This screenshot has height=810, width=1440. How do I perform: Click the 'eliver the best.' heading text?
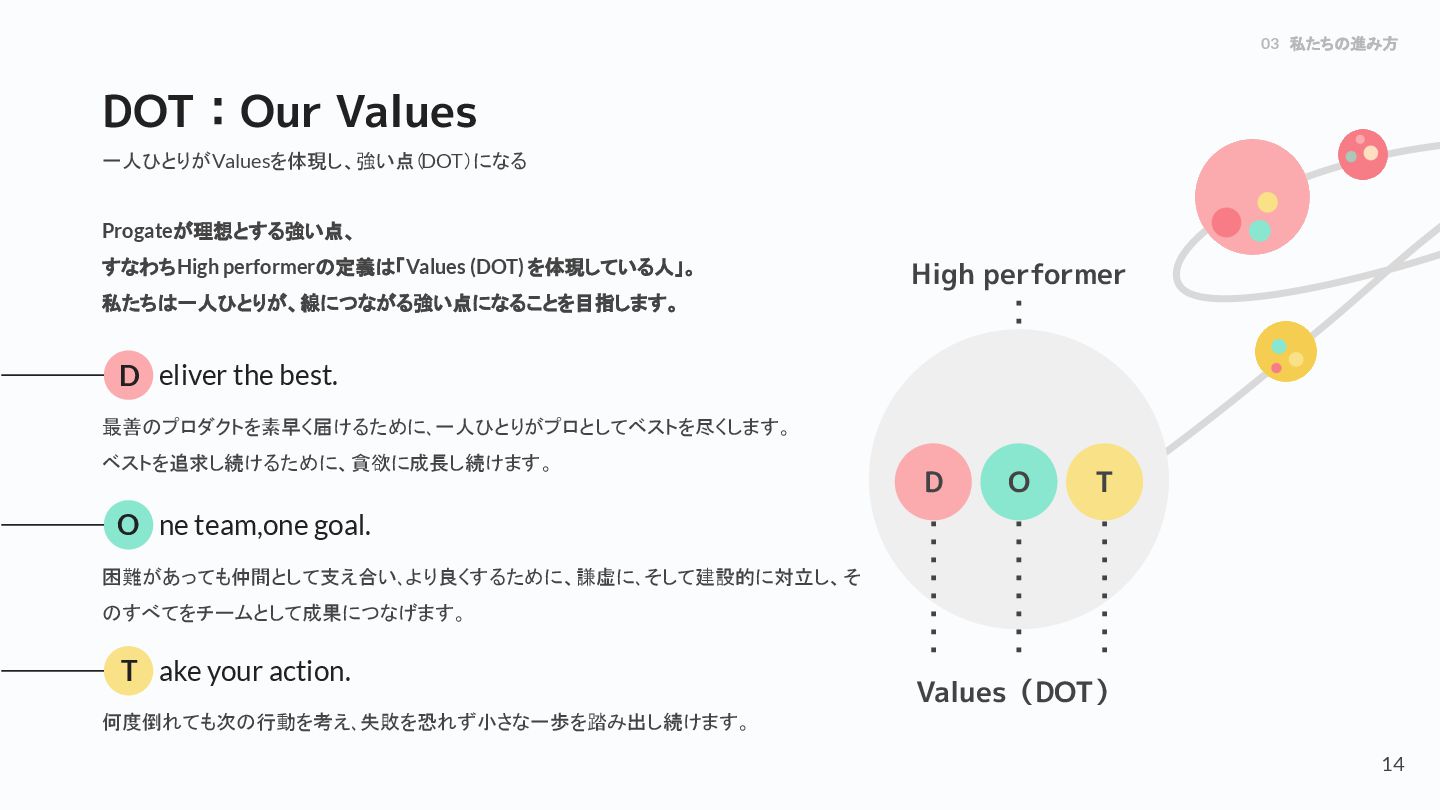pos(248,375)
